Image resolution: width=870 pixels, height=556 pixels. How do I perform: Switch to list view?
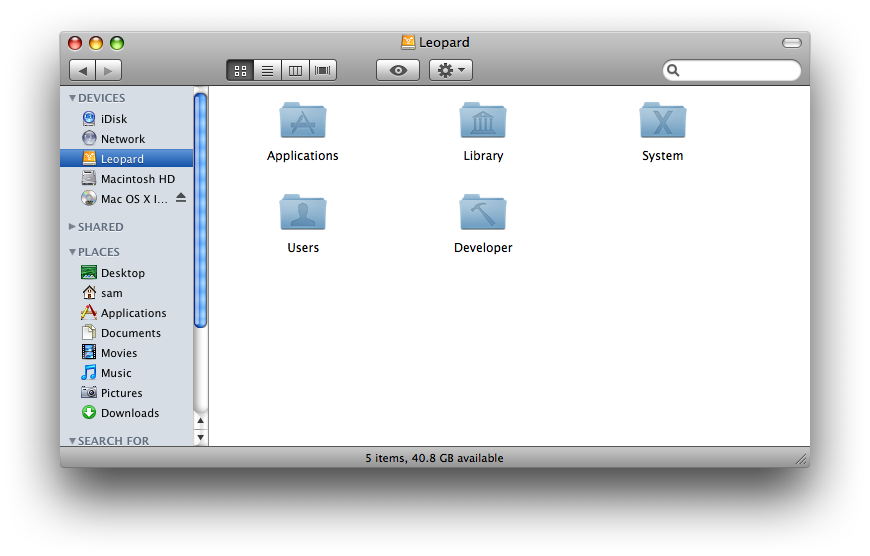click(x=267, y=70)
